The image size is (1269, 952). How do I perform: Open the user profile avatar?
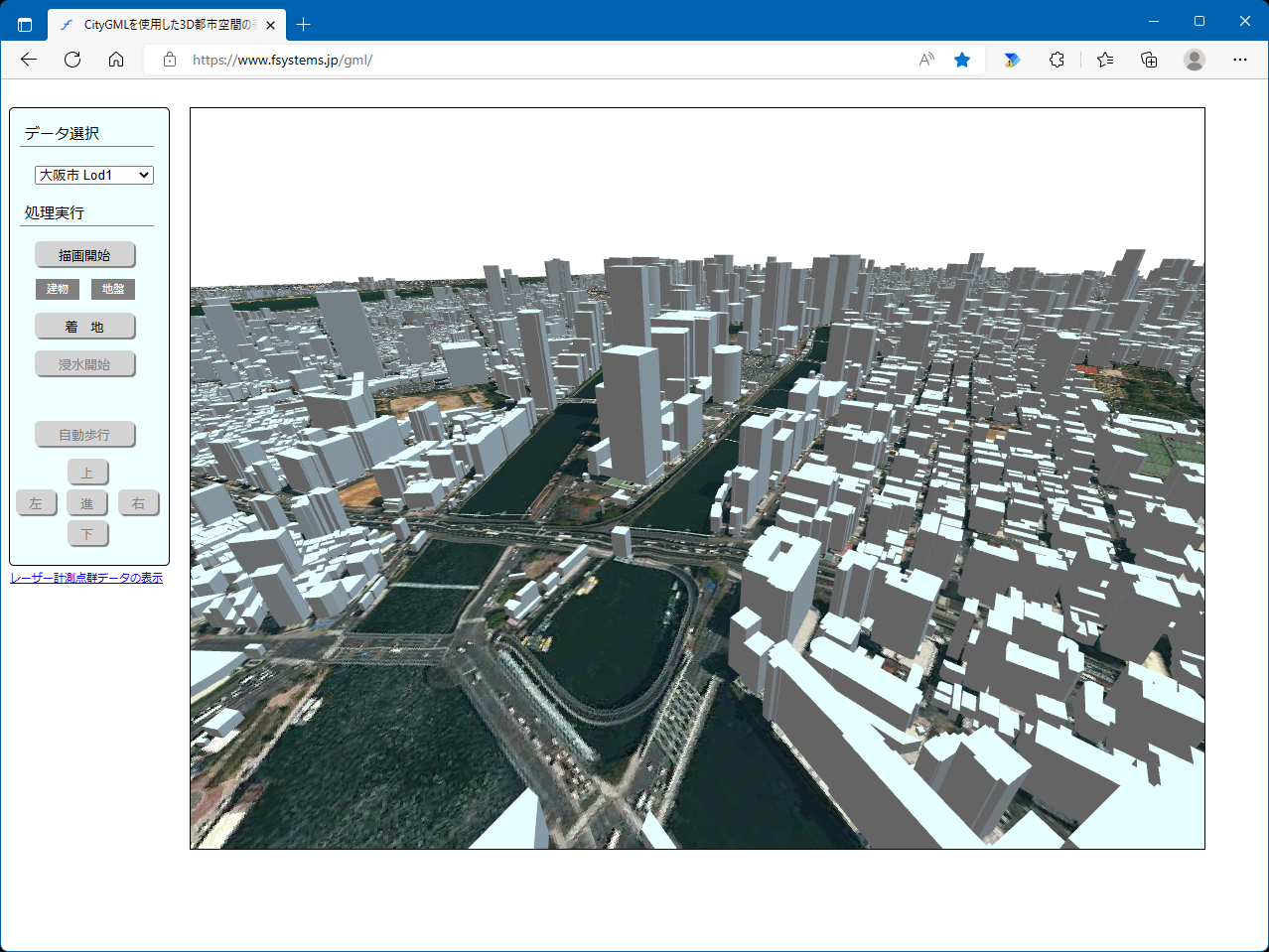[x=1195, y=60]
